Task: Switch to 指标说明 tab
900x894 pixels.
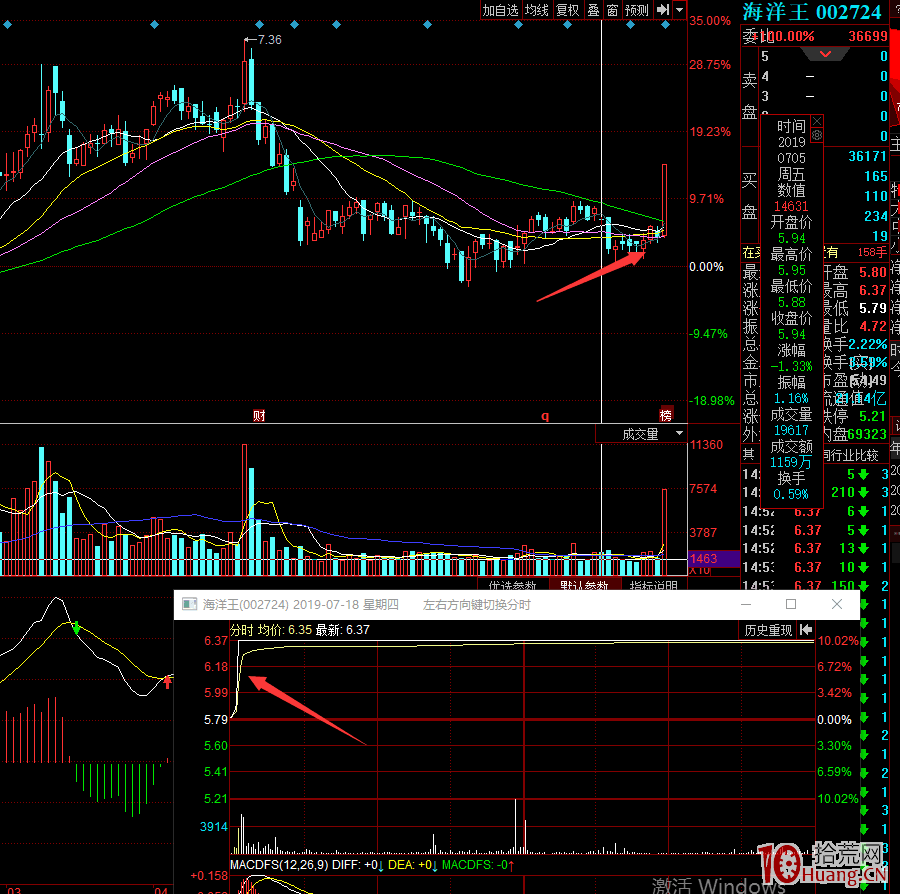Action: [x=653, y=585]
